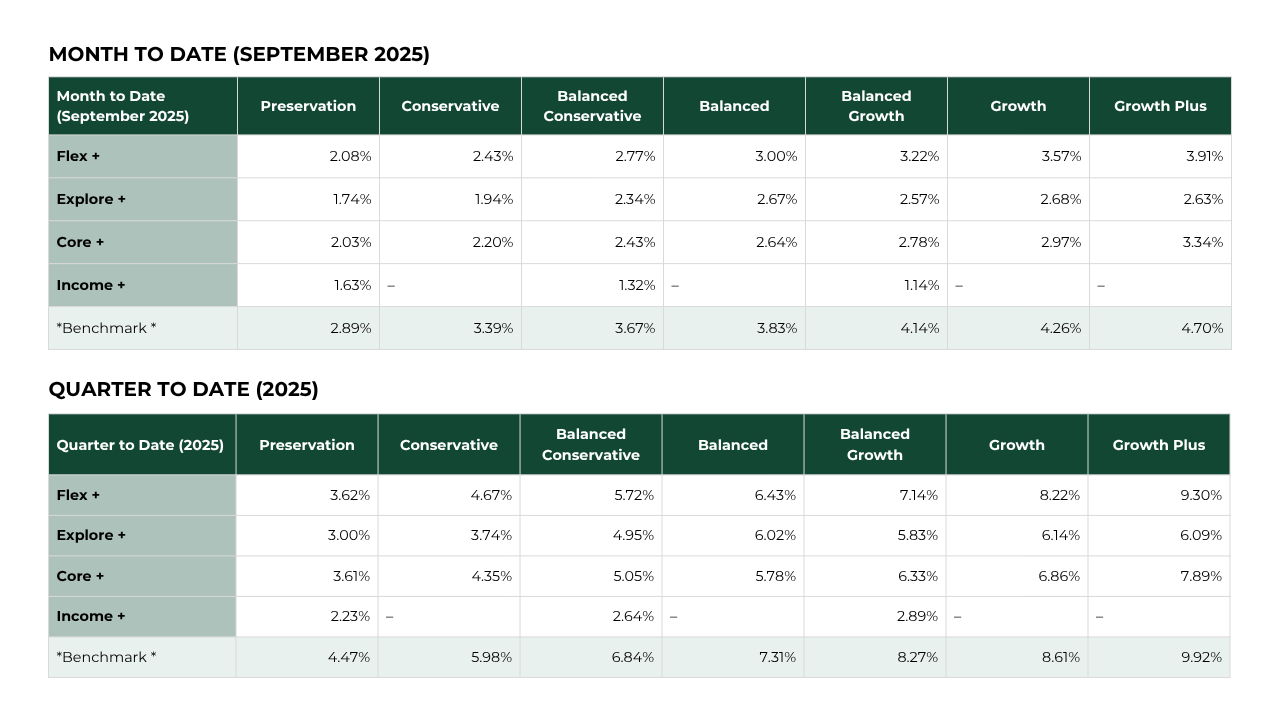Select the Balanced Growth header in month-to-date table
1280x720 pixels.
point(876,106)
